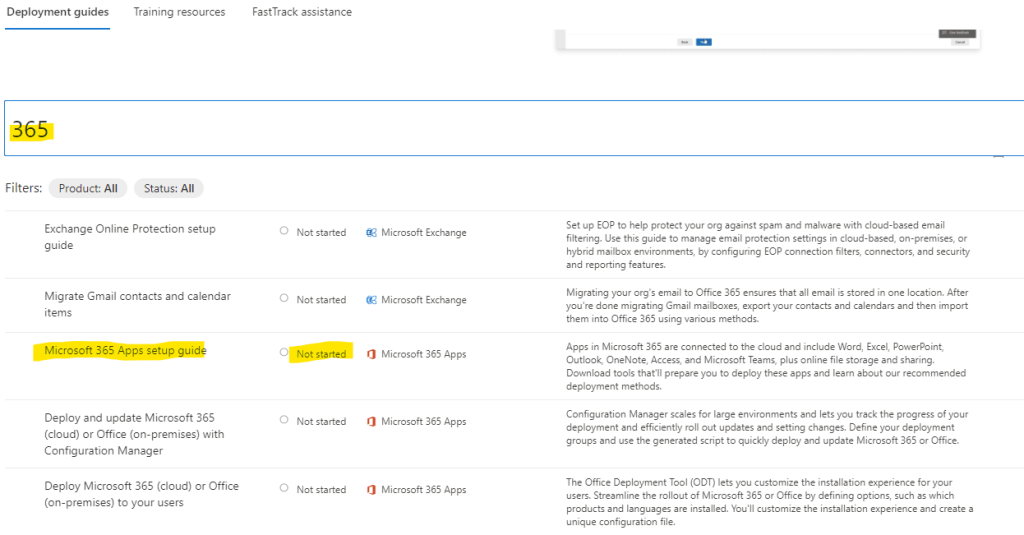Click description starting 'The Office Deployment Tool (ODT)'
1024x535 pixels.
[769, 502]
